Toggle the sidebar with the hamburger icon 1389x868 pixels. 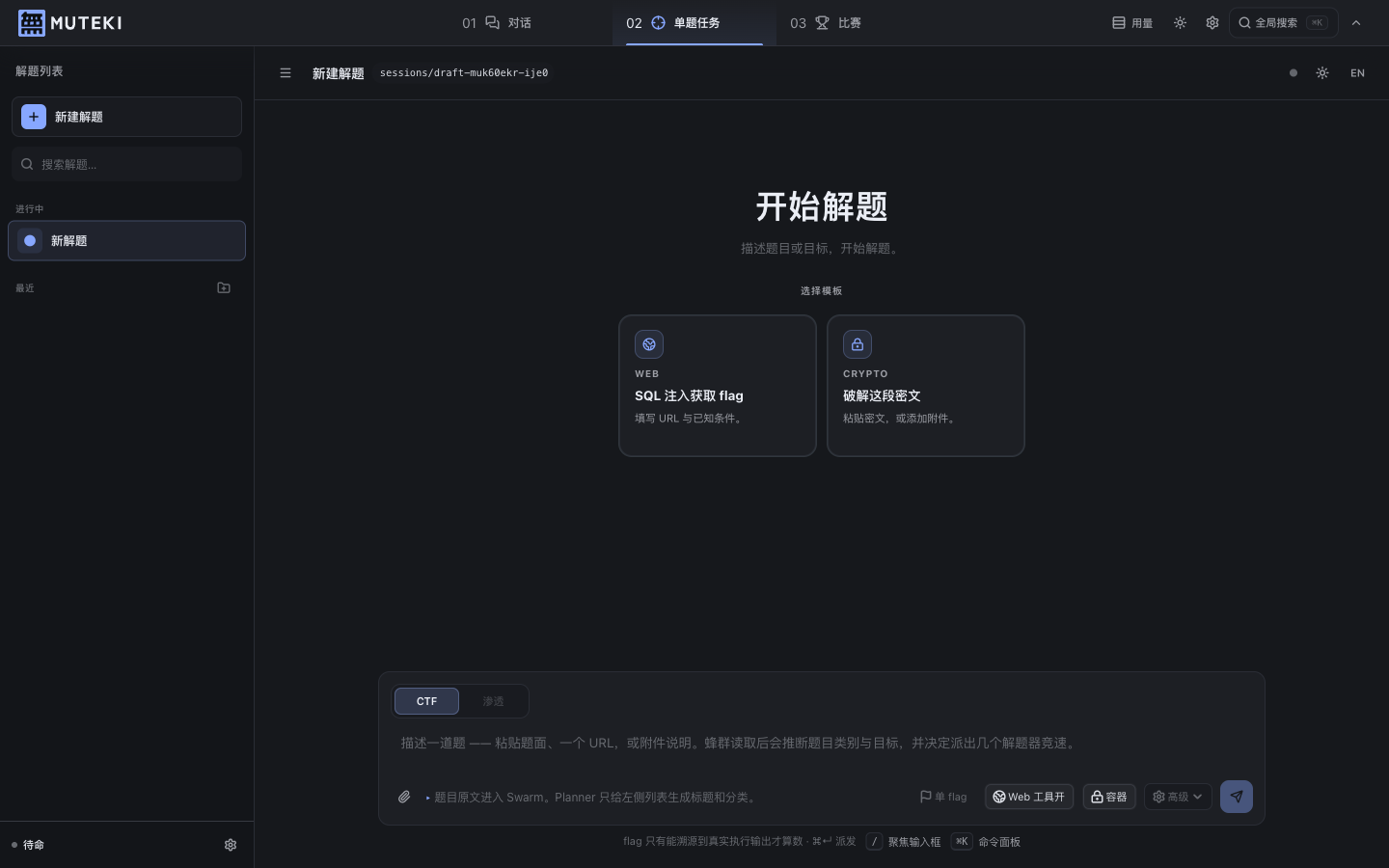(286, 73)
